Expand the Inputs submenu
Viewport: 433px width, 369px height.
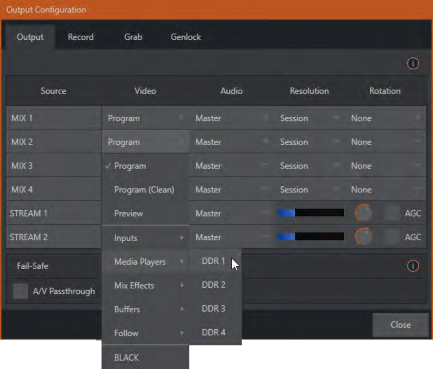[145, 238]
